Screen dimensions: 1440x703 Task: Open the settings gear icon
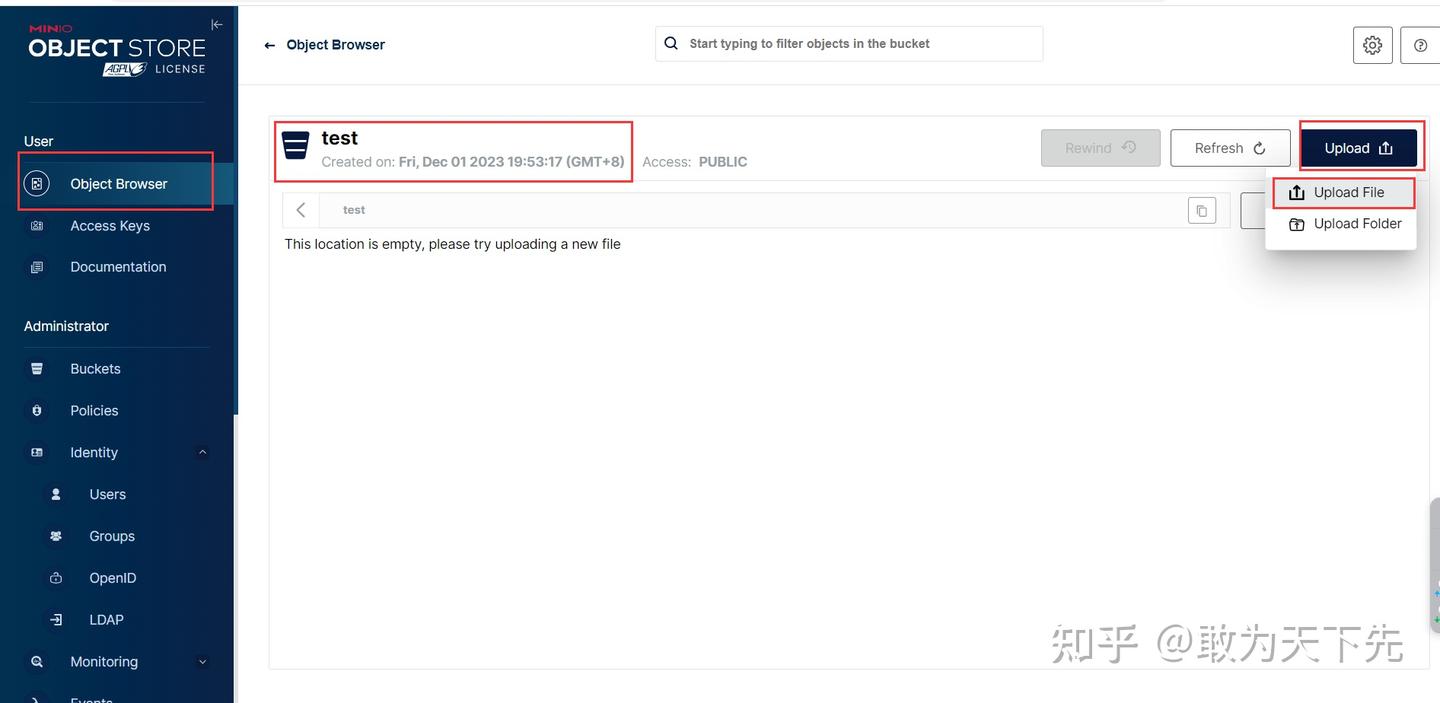(1373, 45)
